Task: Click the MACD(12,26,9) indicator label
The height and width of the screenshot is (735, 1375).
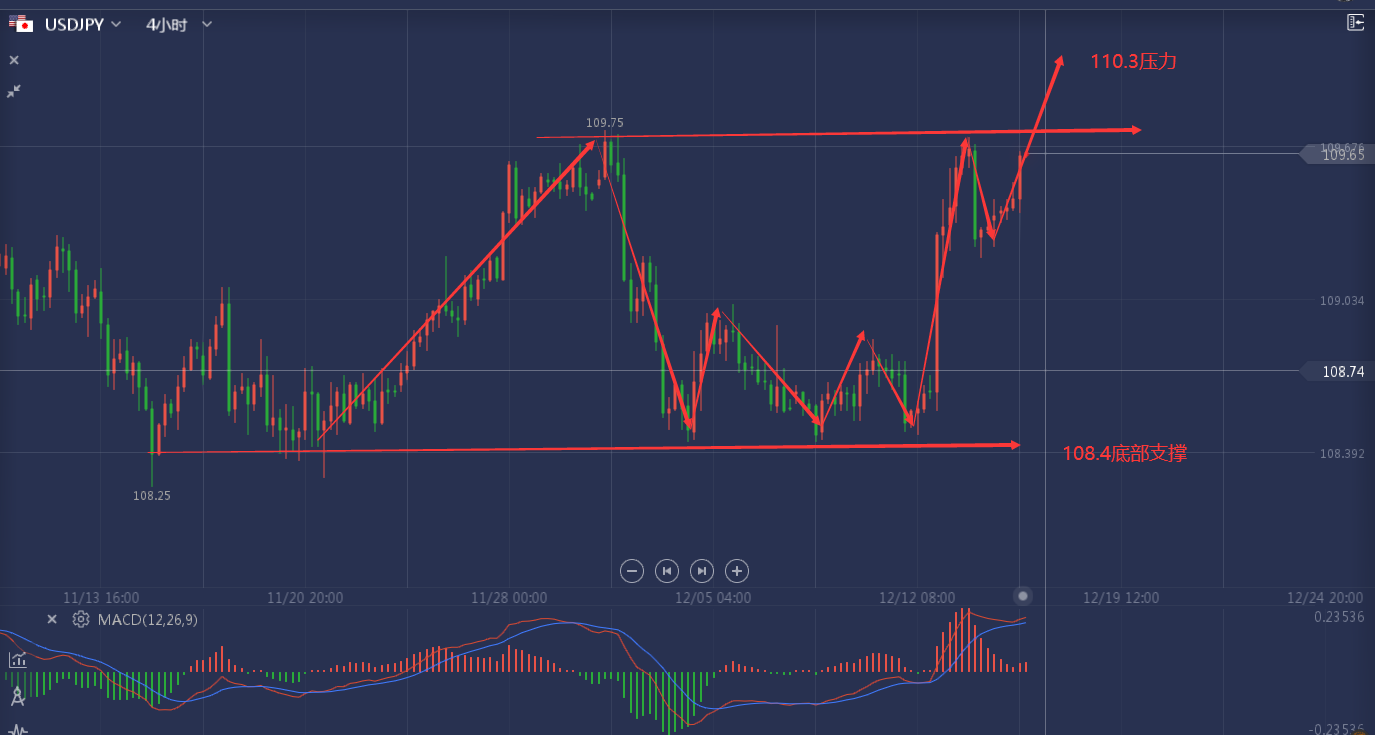Action: pos(148,620)
